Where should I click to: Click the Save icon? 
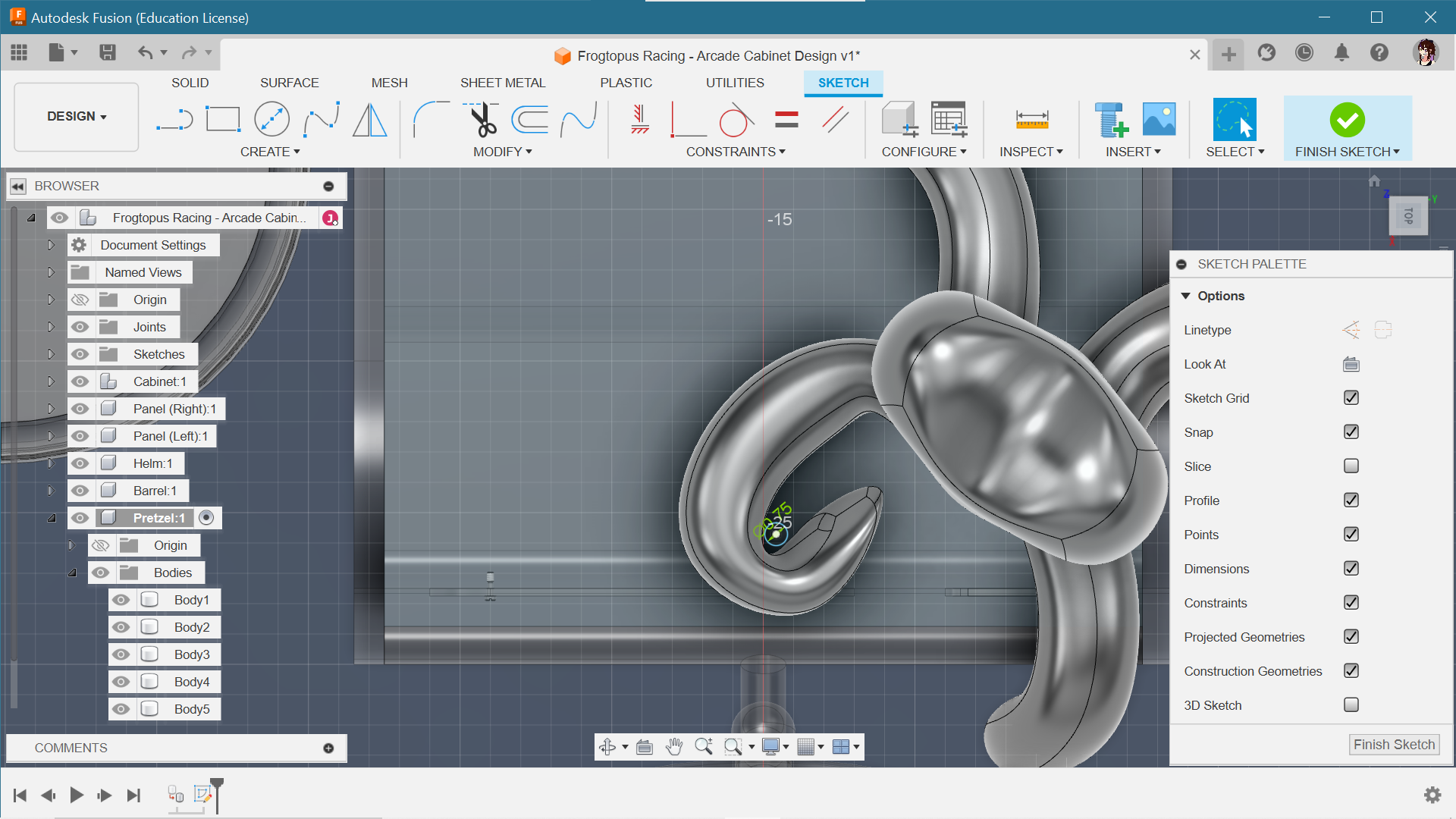coord(108,52)
